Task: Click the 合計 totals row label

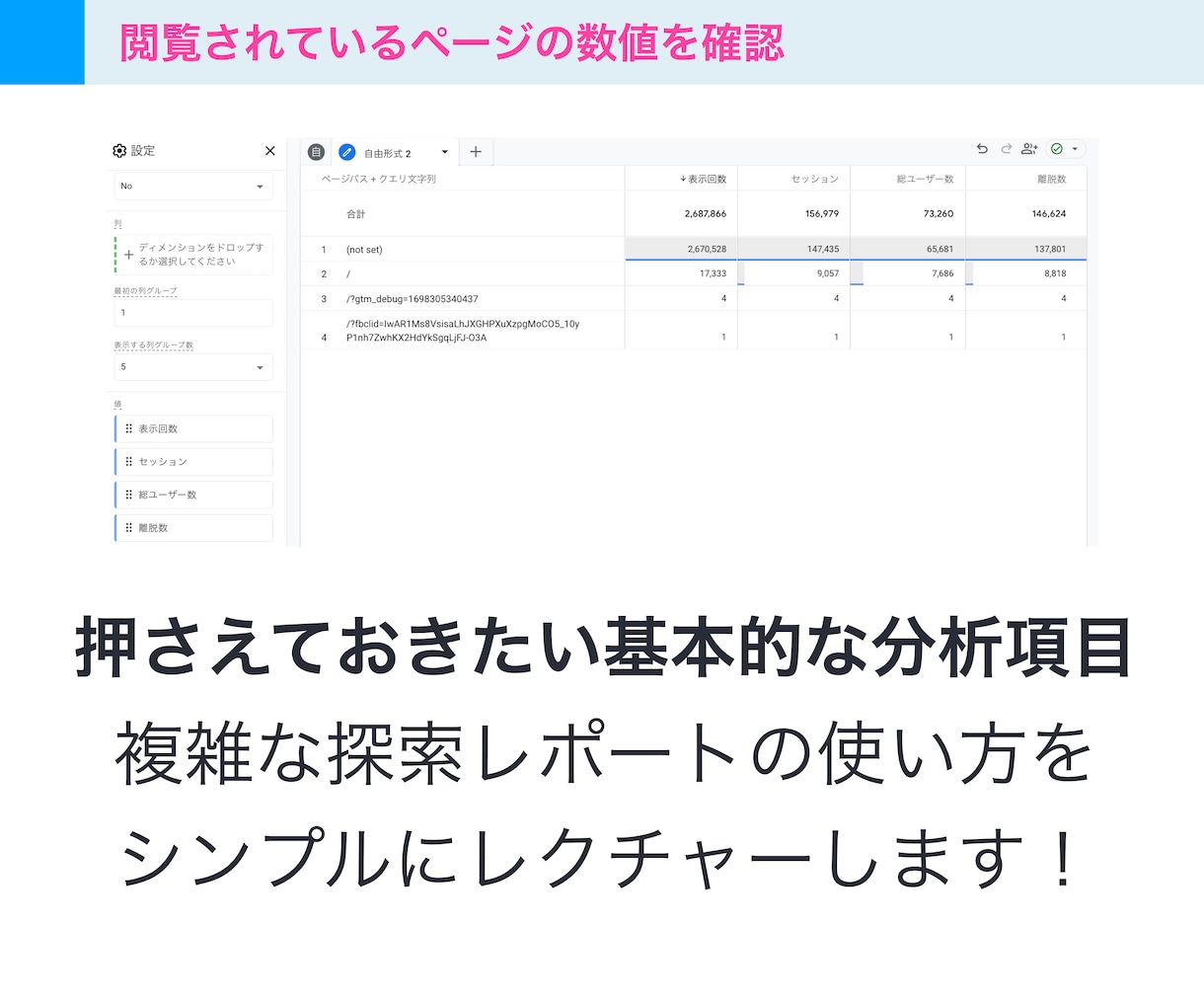Action: click(356, 214)
